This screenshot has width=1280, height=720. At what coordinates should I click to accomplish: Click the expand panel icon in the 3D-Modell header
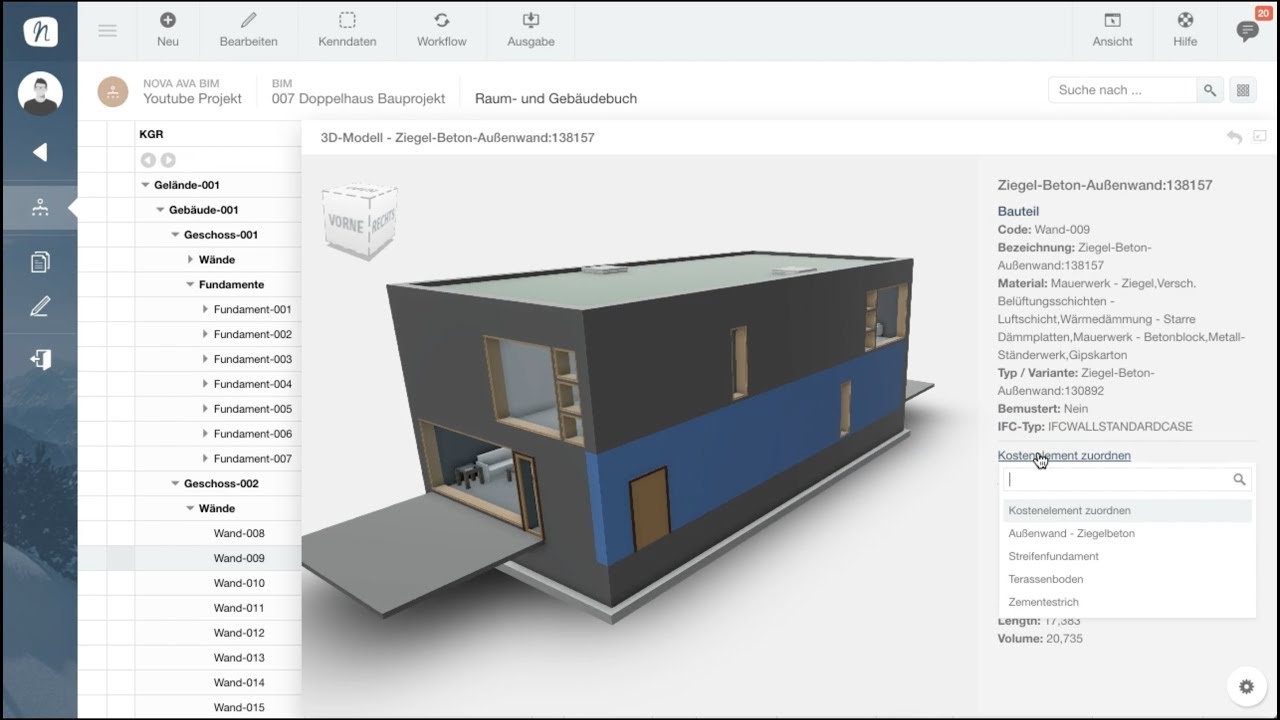pos(1260,136)
